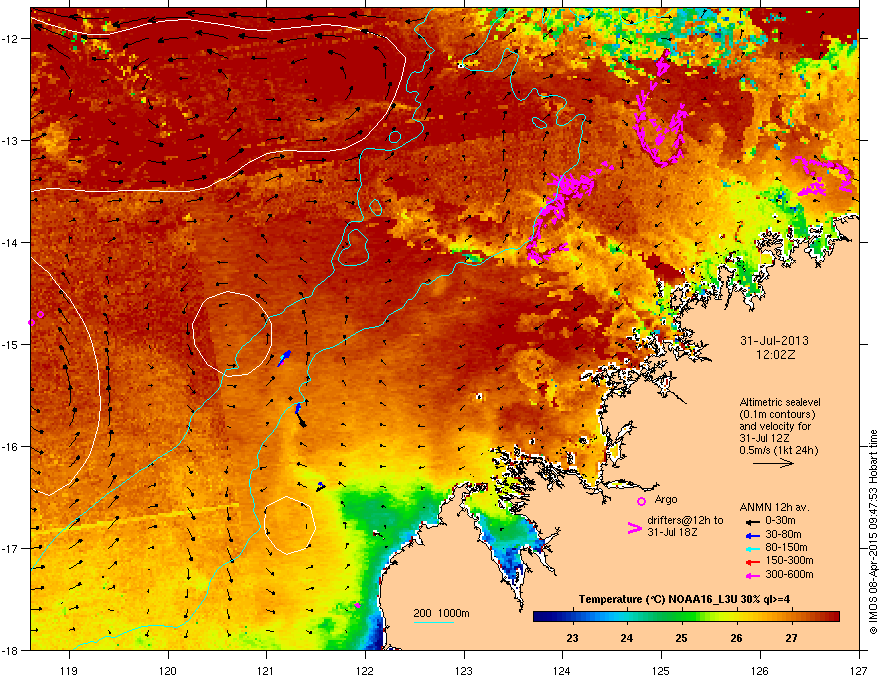Click the latitude axis label -18
The width and height of the screenshot is (880, 680).
[10, 650]
